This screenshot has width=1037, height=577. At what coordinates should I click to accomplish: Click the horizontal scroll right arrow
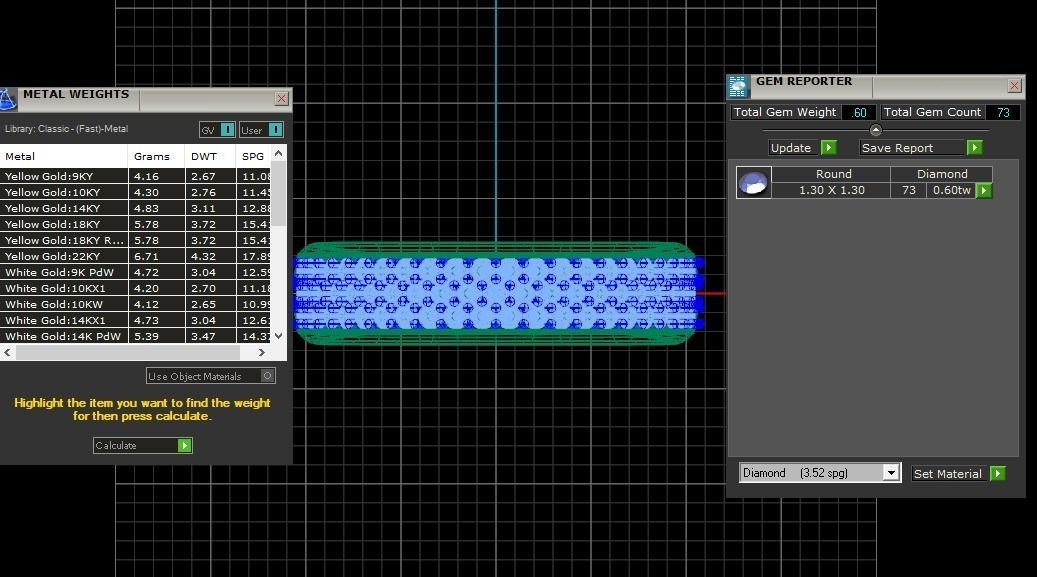(262, 353)
